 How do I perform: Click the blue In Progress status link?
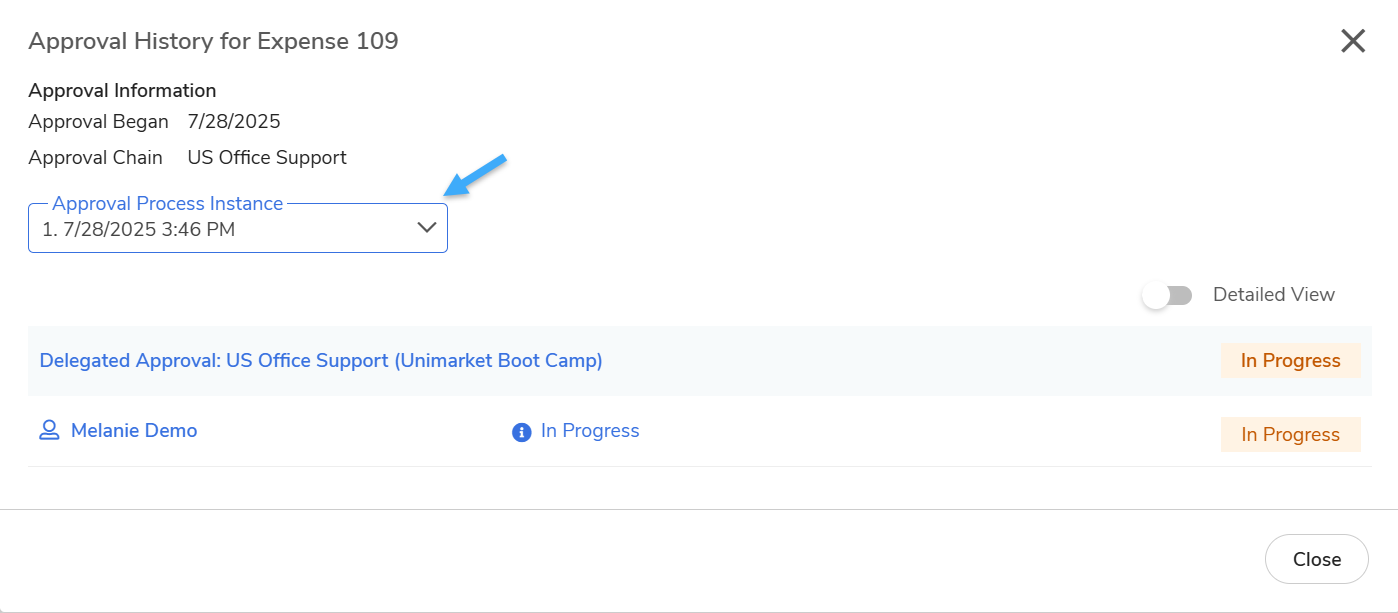(x=590, y=431)
